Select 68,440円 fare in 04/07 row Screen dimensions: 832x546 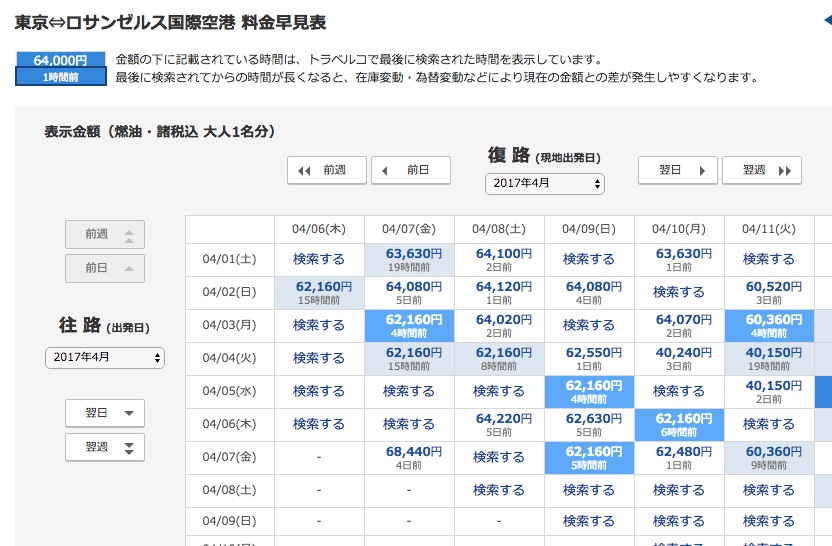409,458
